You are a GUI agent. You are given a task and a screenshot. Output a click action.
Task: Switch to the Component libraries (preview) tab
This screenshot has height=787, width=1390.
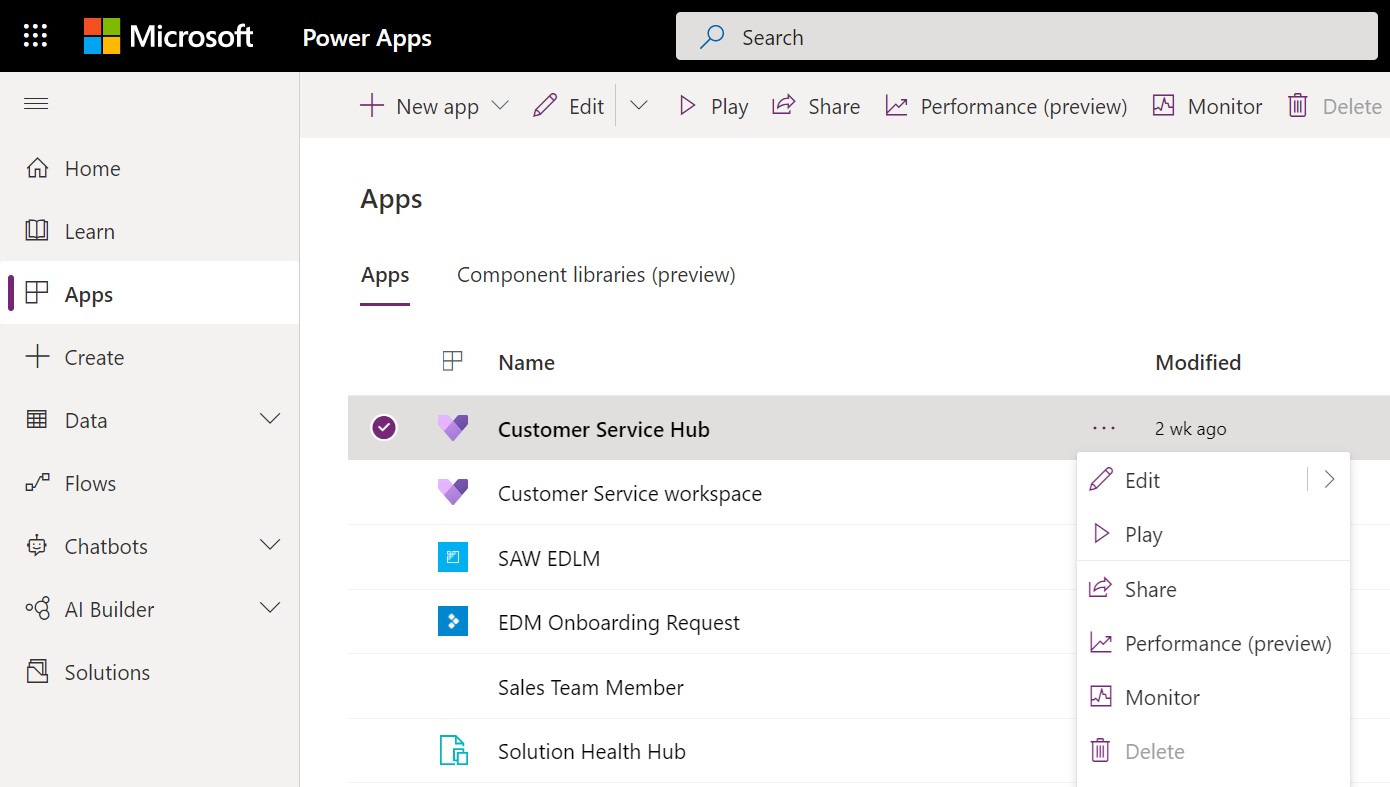tap(595, 274)
